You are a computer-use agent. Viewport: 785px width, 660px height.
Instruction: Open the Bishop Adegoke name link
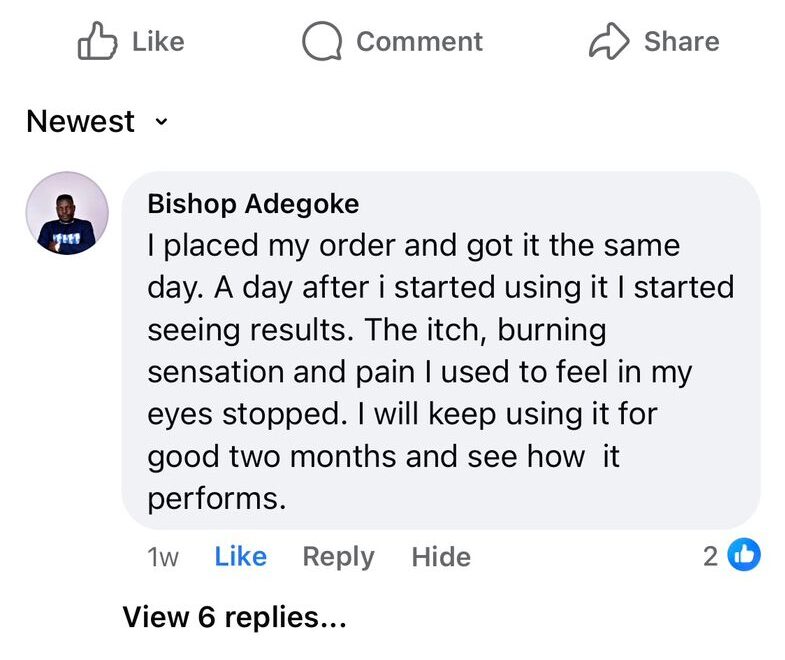click(x=253, y=204)
